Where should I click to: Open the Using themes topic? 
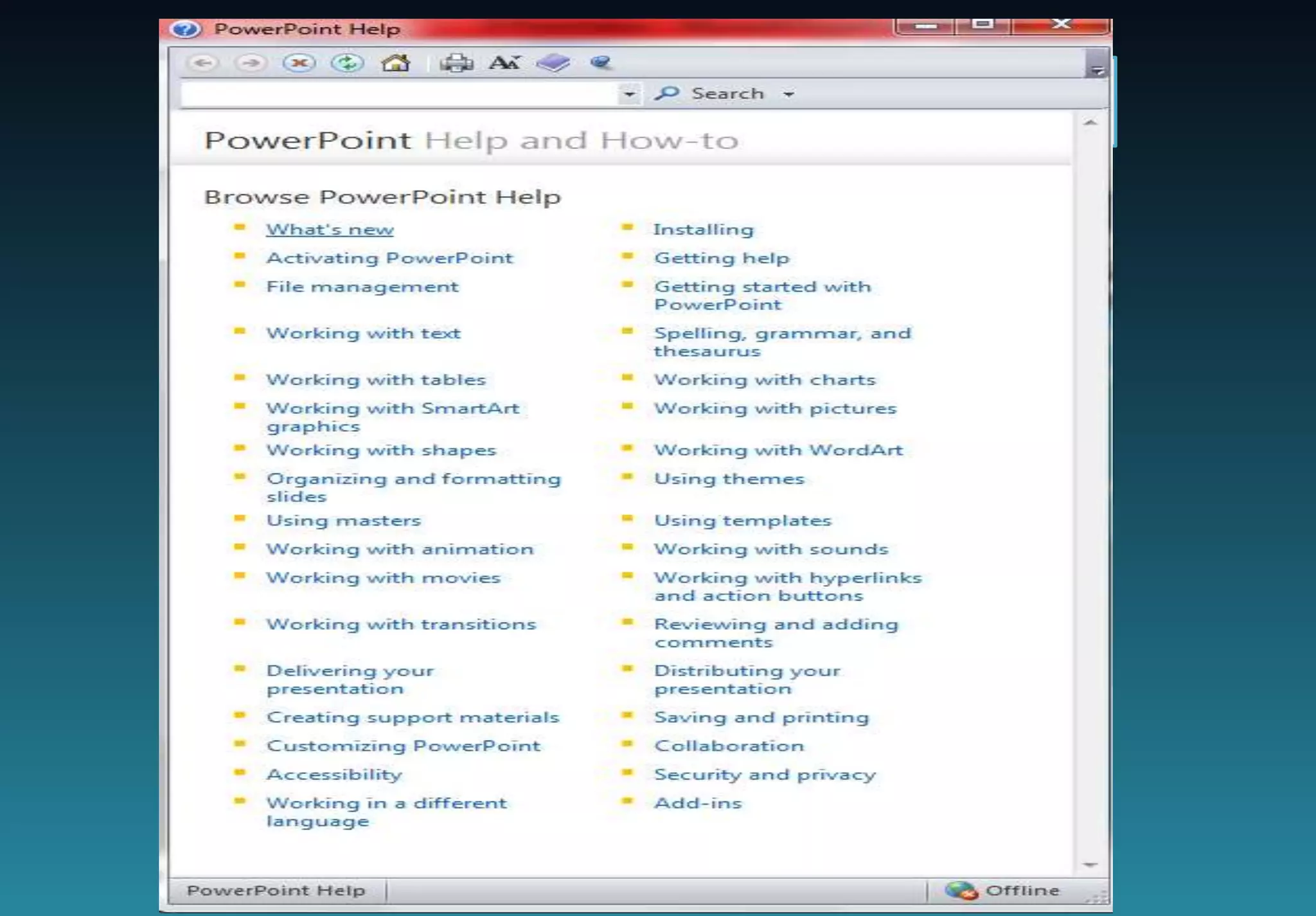[x=729, y=479]
